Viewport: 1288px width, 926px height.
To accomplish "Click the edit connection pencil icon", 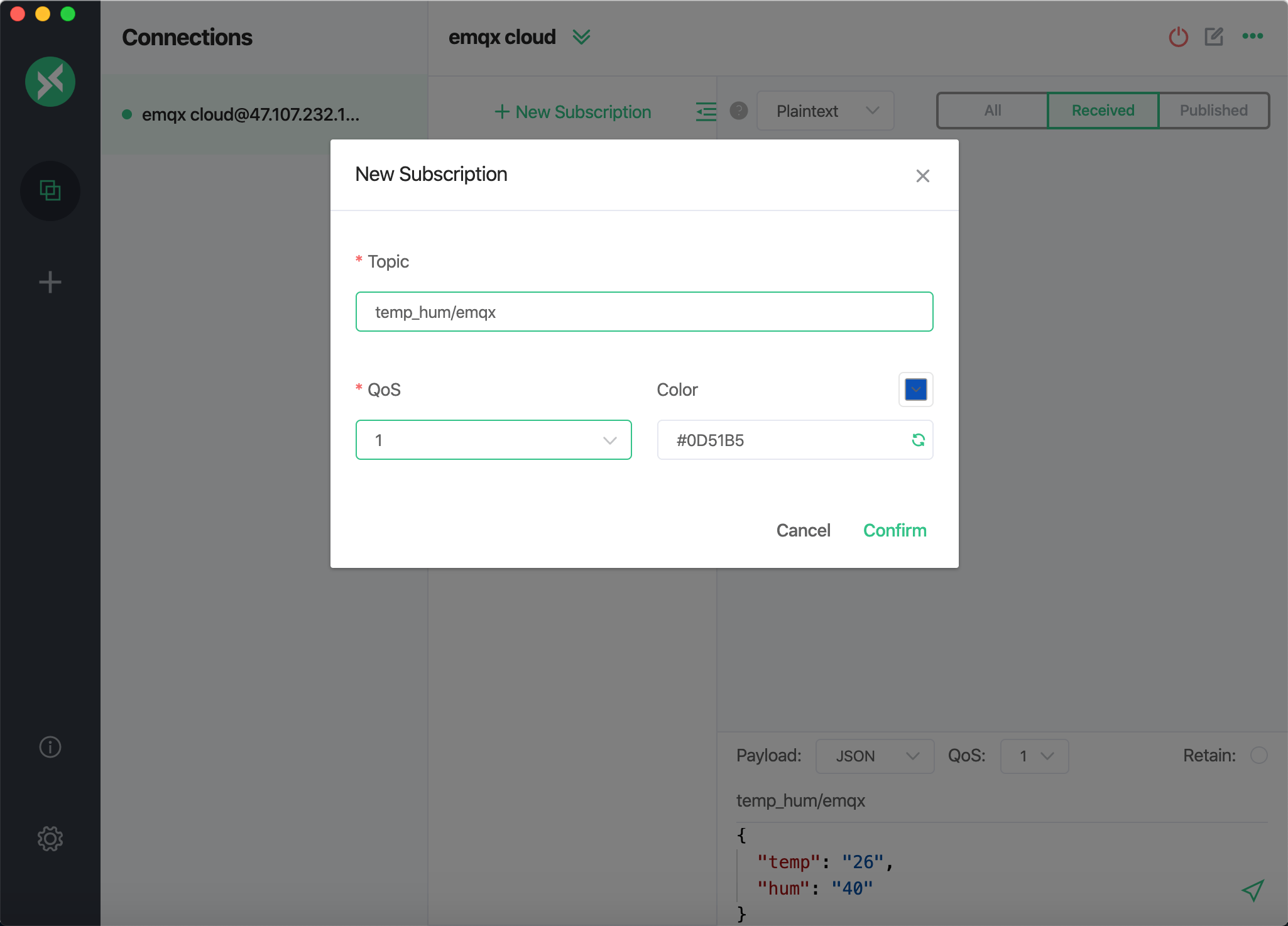I will pyautogui.click(x=1214, y=37).
